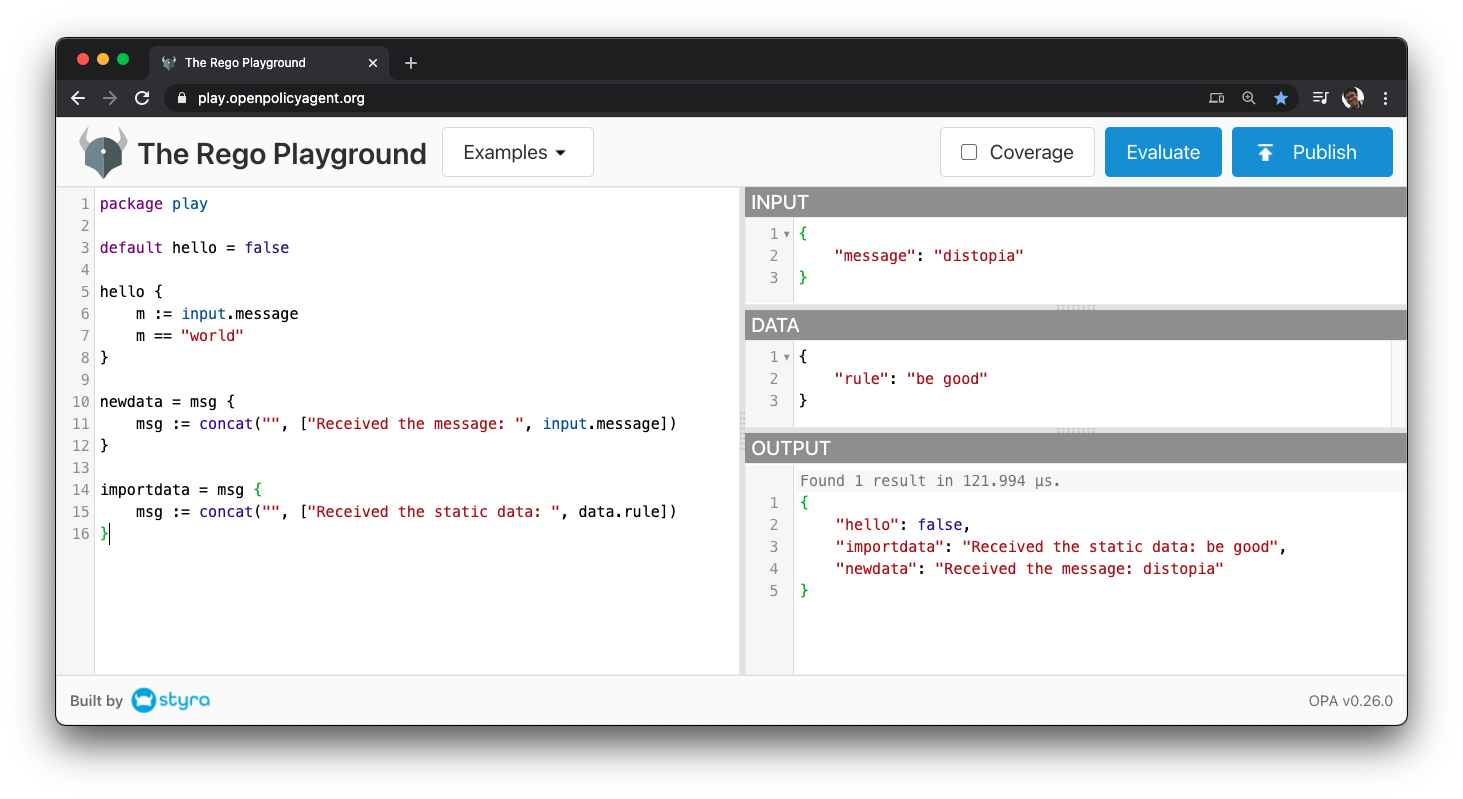Close The Rego Playground tab

[x=373, y=63]
